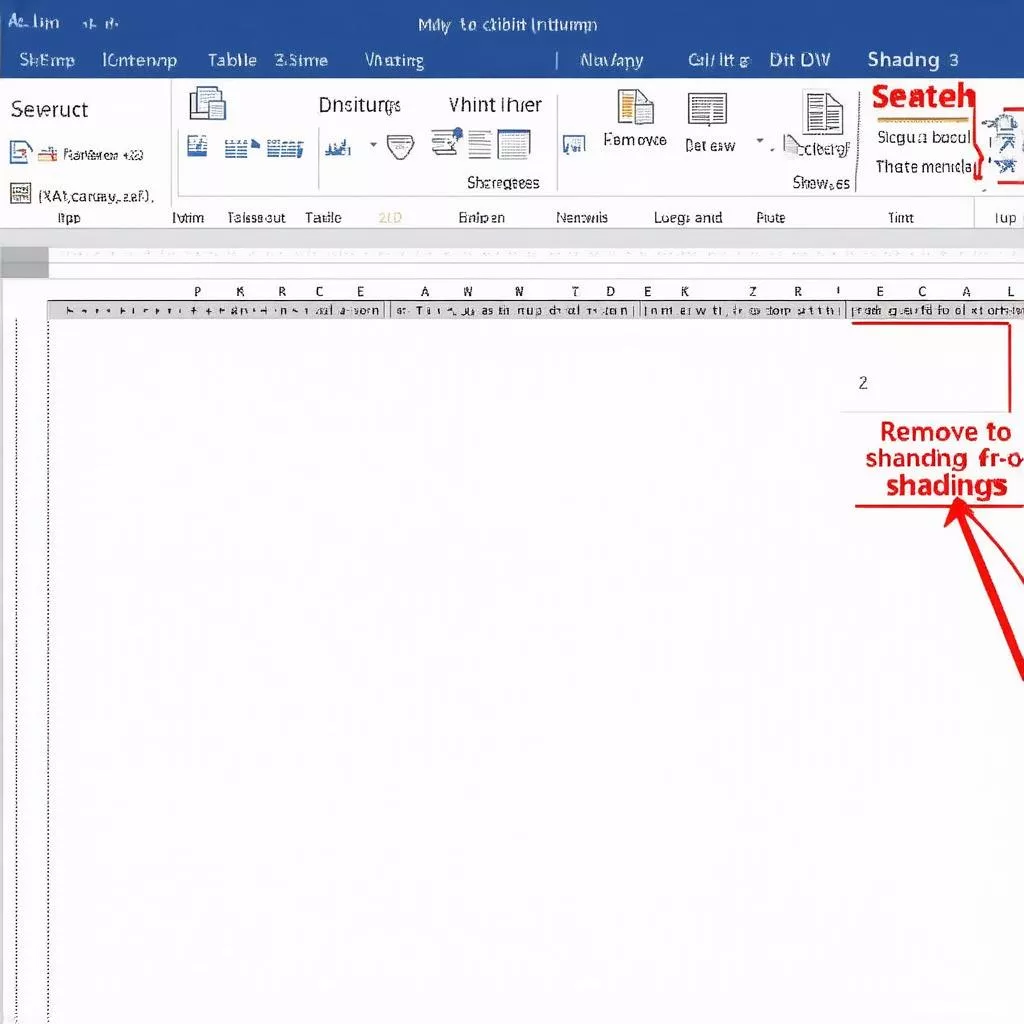
Task: Click the small list icon left of Remove
Action: 573,143
